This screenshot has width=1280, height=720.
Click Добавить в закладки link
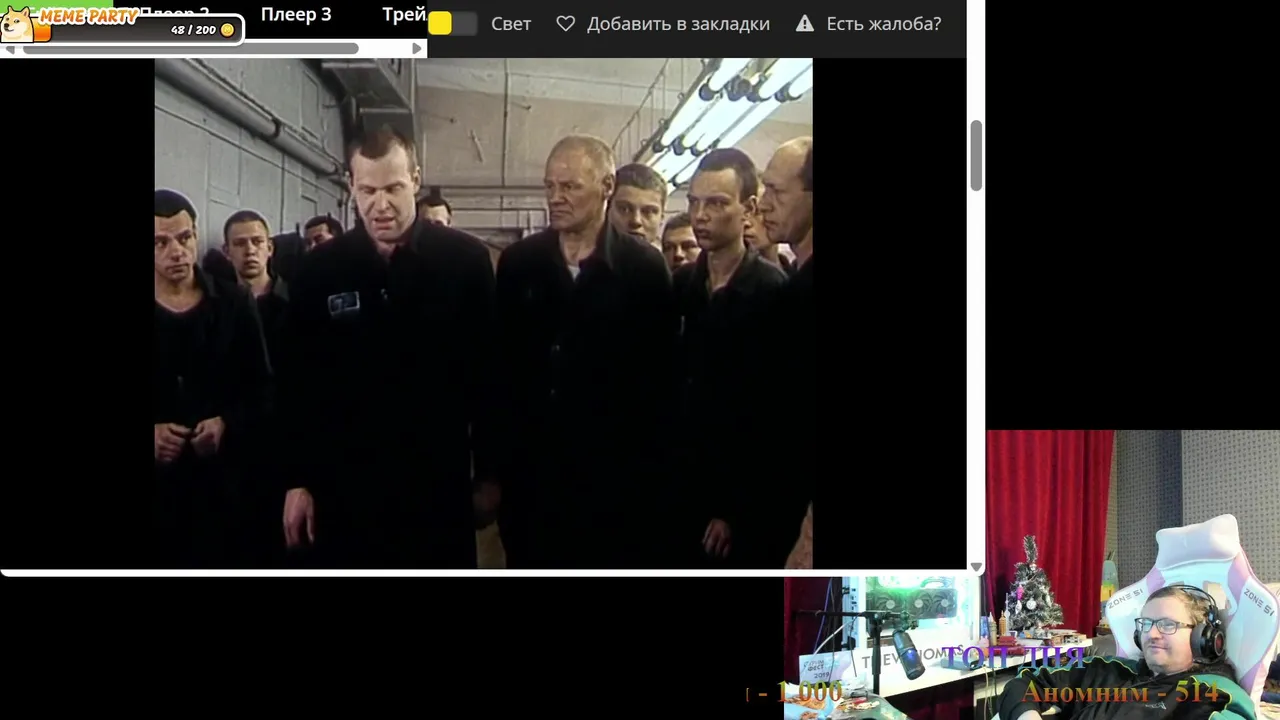(678, 24)
